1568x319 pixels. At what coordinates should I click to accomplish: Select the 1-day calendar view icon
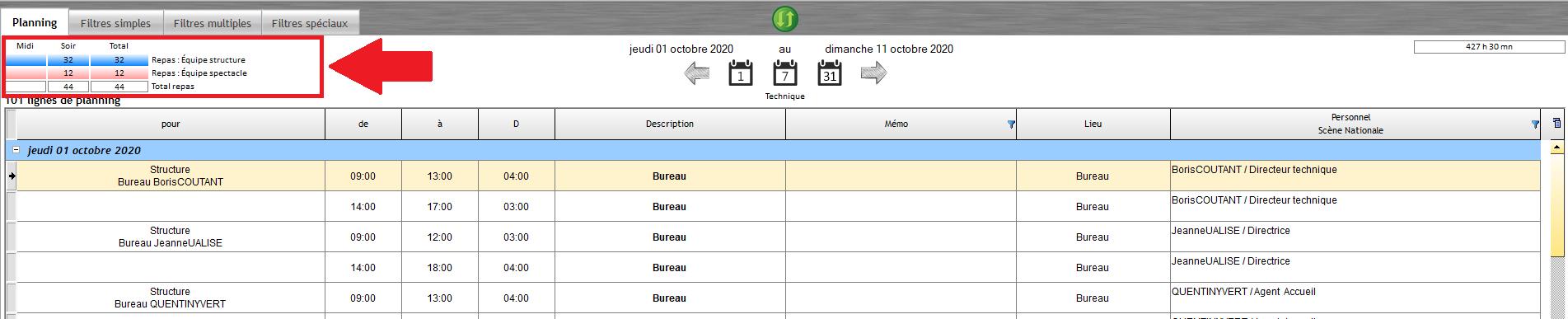[x=740, y=73]
